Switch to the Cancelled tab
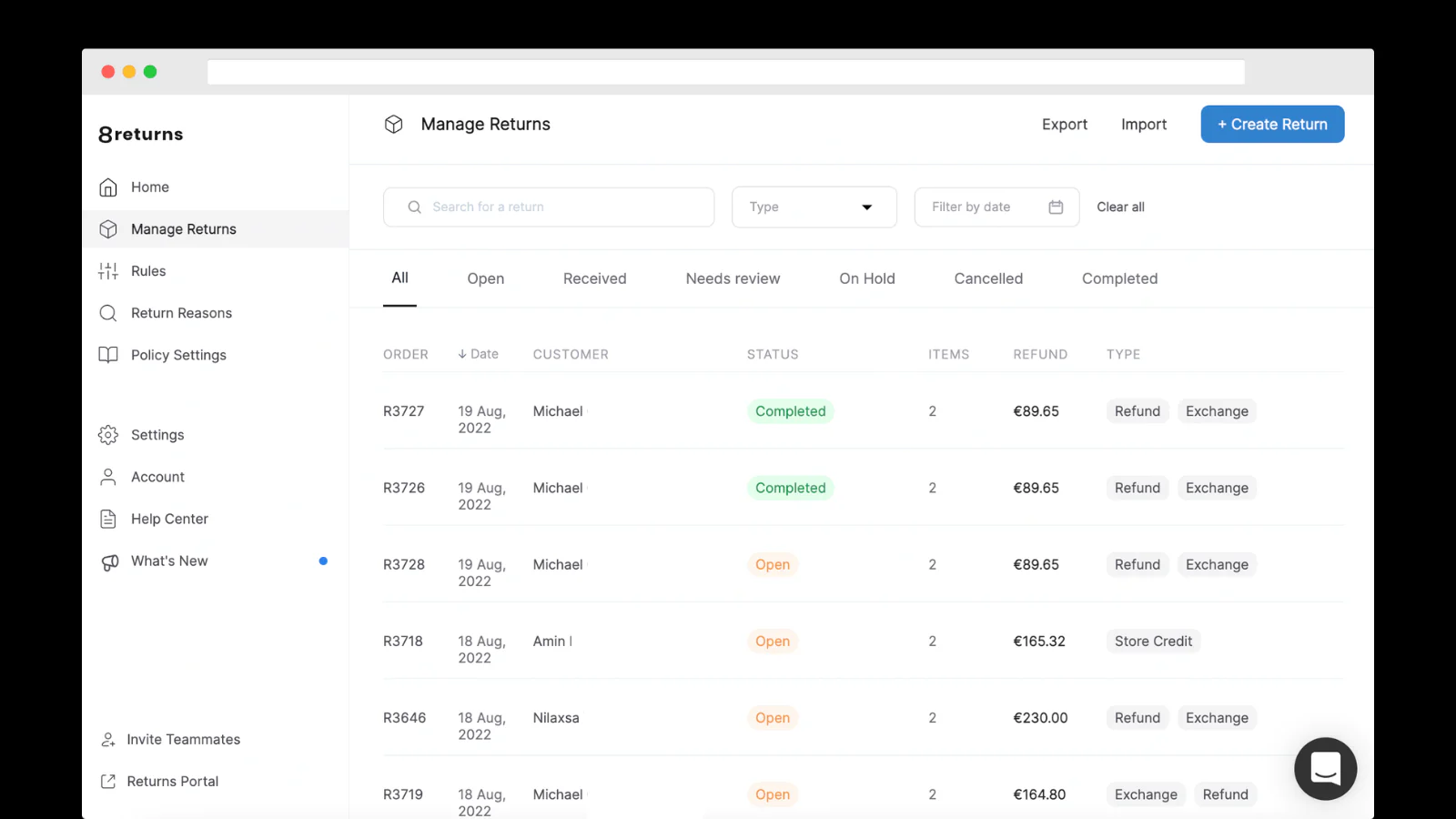This screenshot has width=1456, height=819. click(988, 278)
